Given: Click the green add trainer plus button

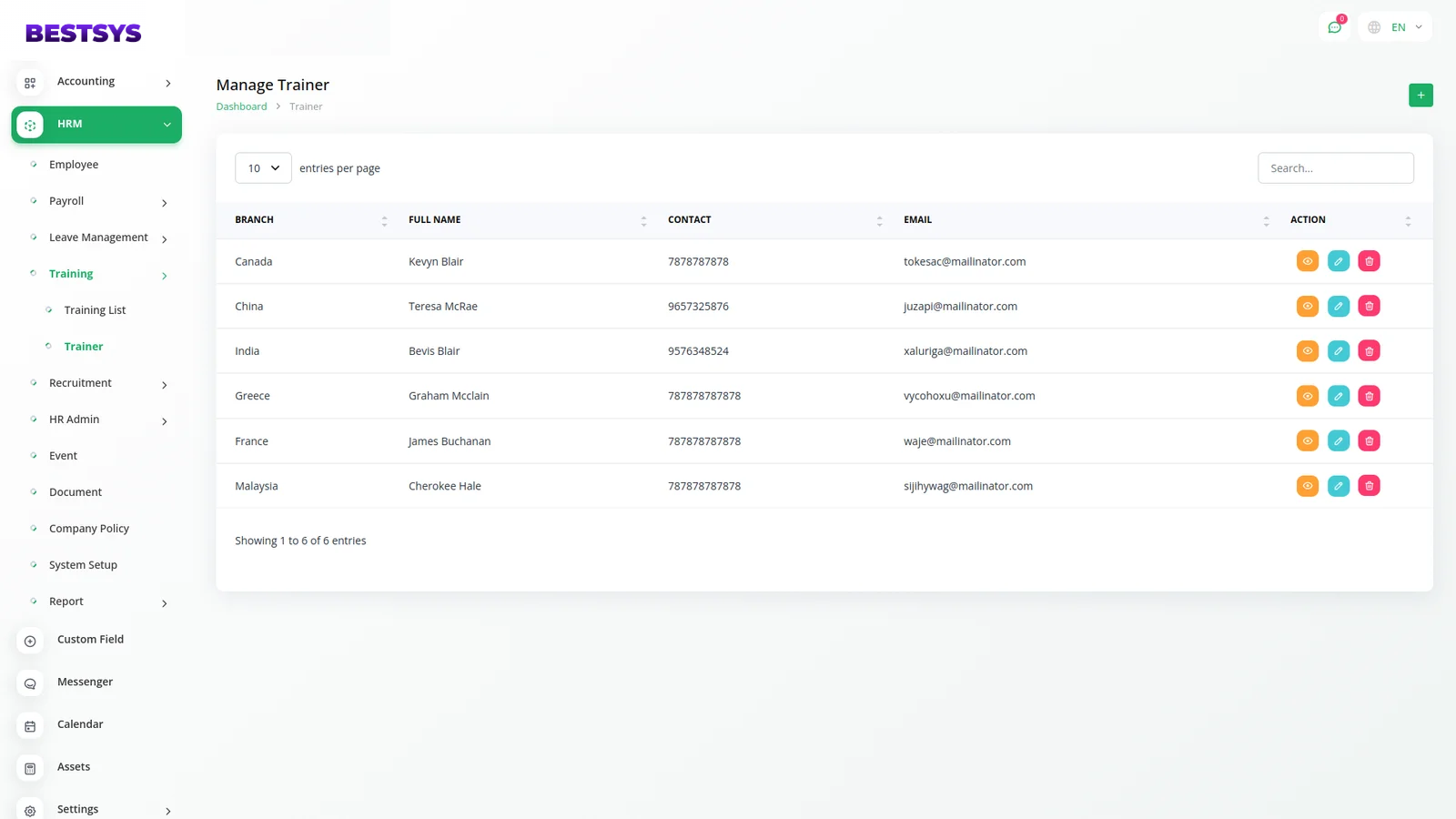Looking at the screenshot, I should (1420, 96).
